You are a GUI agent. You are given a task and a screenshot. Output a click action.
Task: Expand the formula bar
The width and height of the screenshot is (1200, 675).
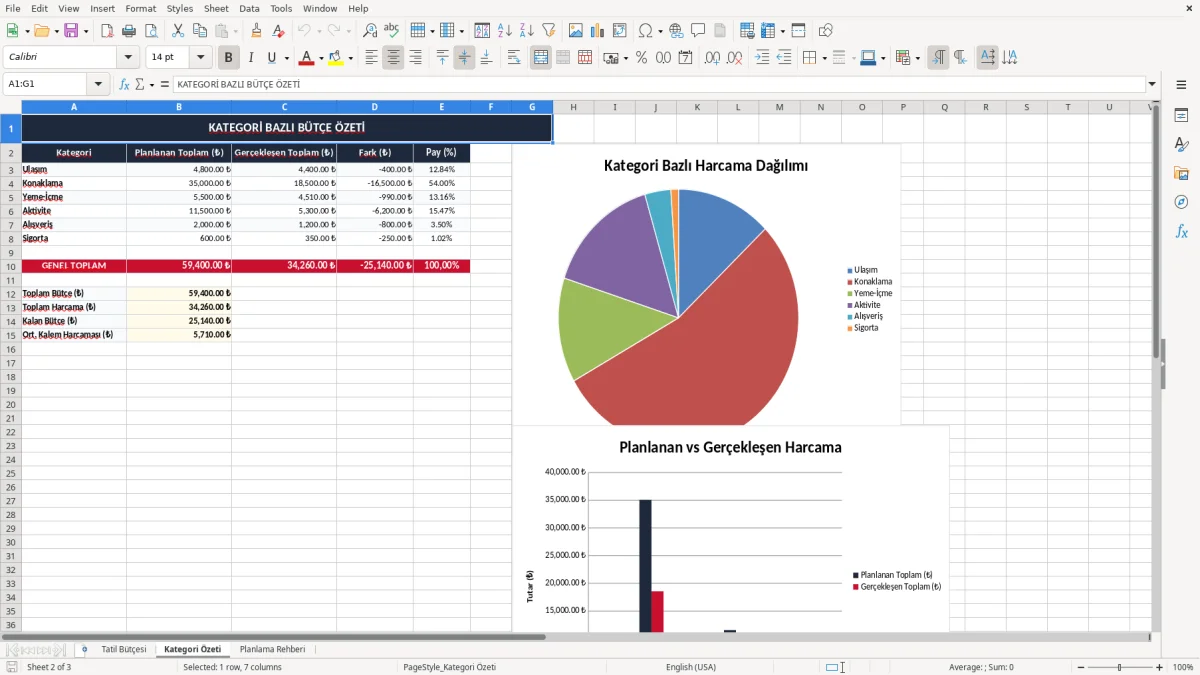[x=1152, y=84]
